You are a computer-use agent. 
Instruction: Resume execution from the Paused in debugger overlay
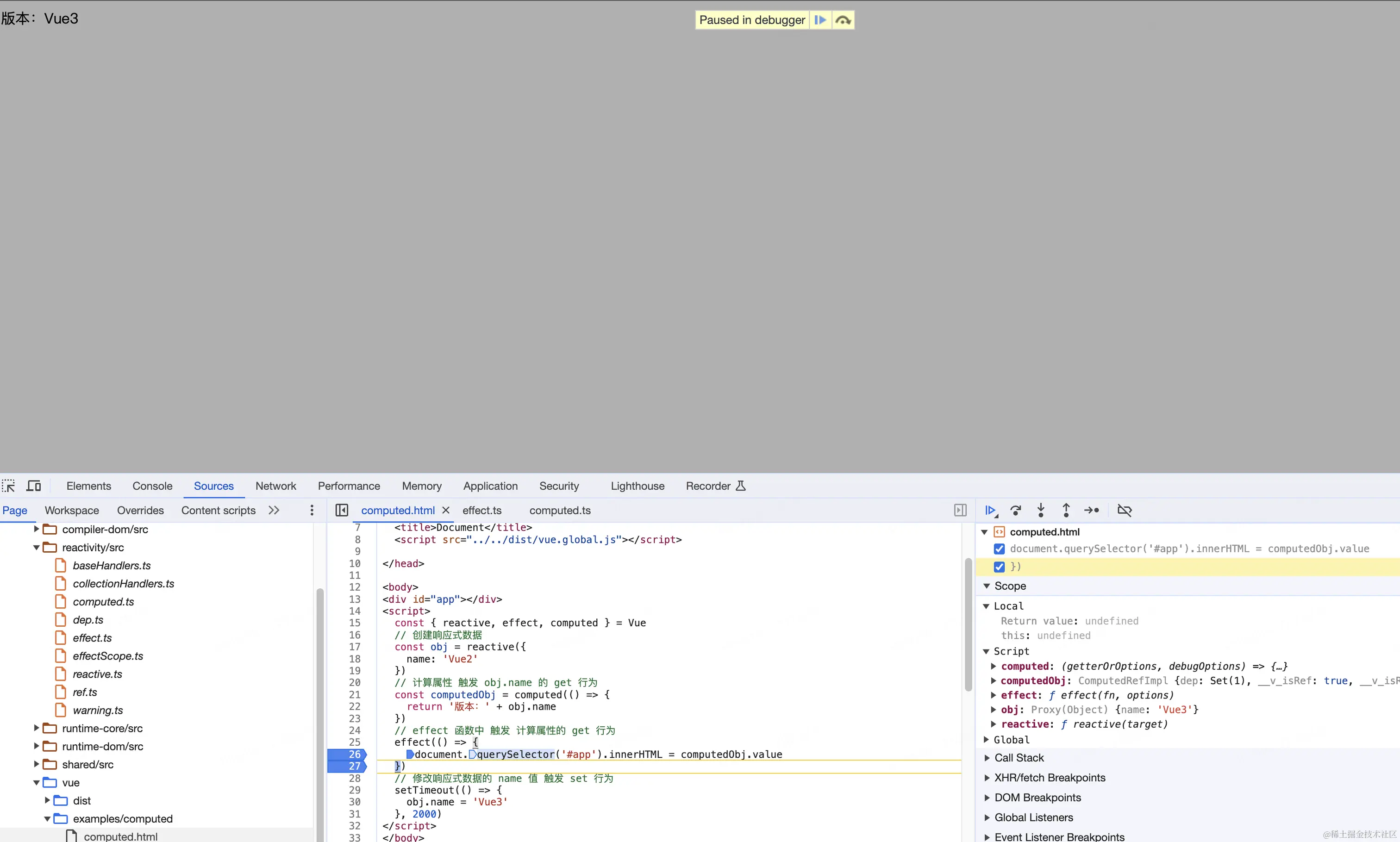(820, 20)
